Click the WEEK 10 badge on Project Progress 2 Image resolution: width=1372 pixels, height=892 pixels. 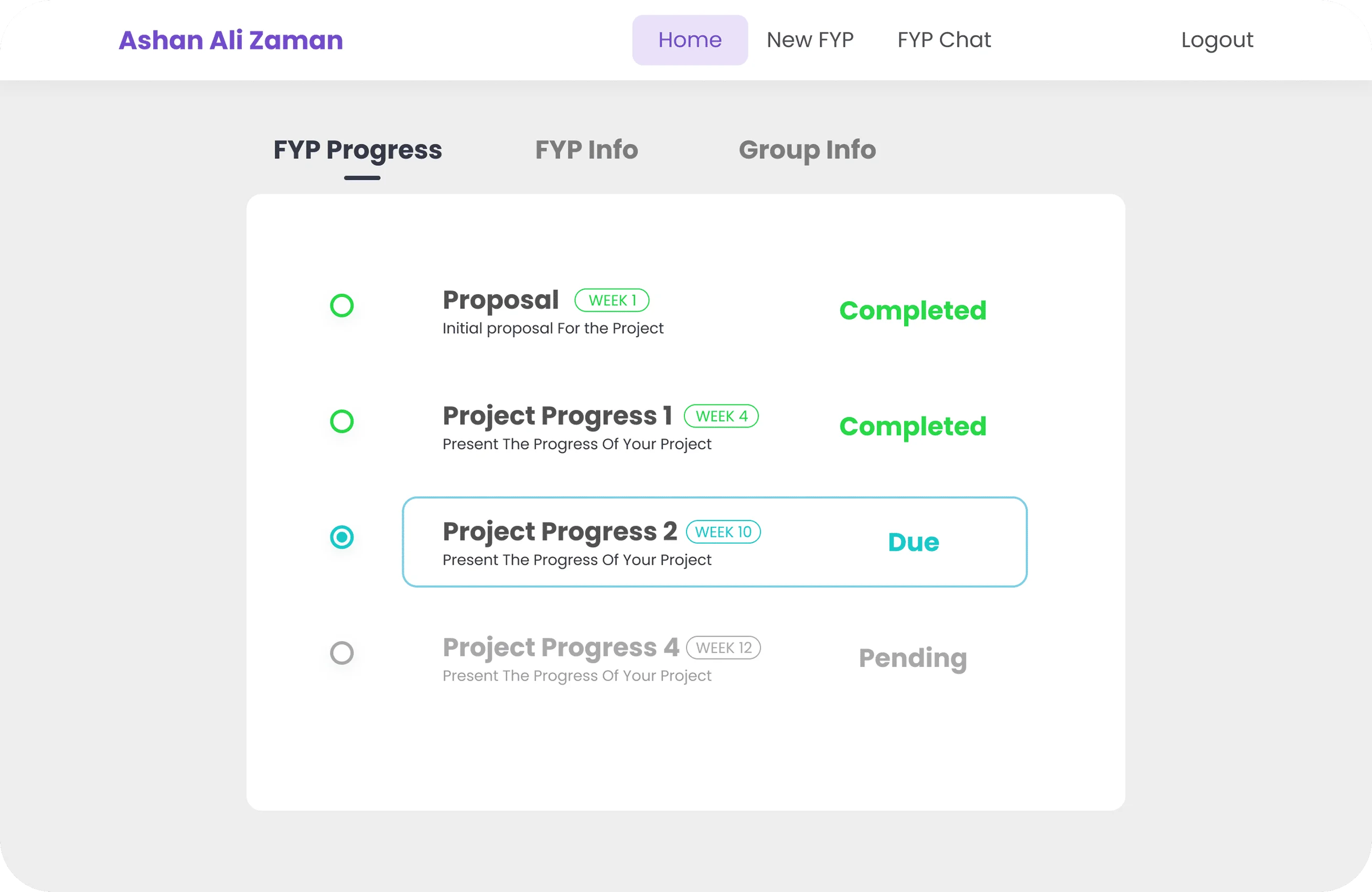click(723, 532)
